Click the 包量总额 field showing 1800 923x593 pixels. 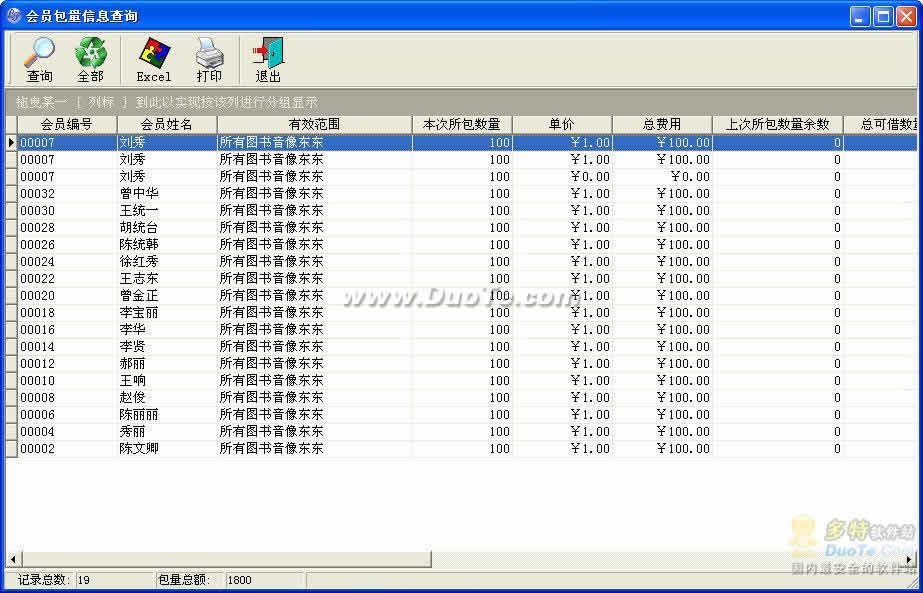tap(265, 580)
